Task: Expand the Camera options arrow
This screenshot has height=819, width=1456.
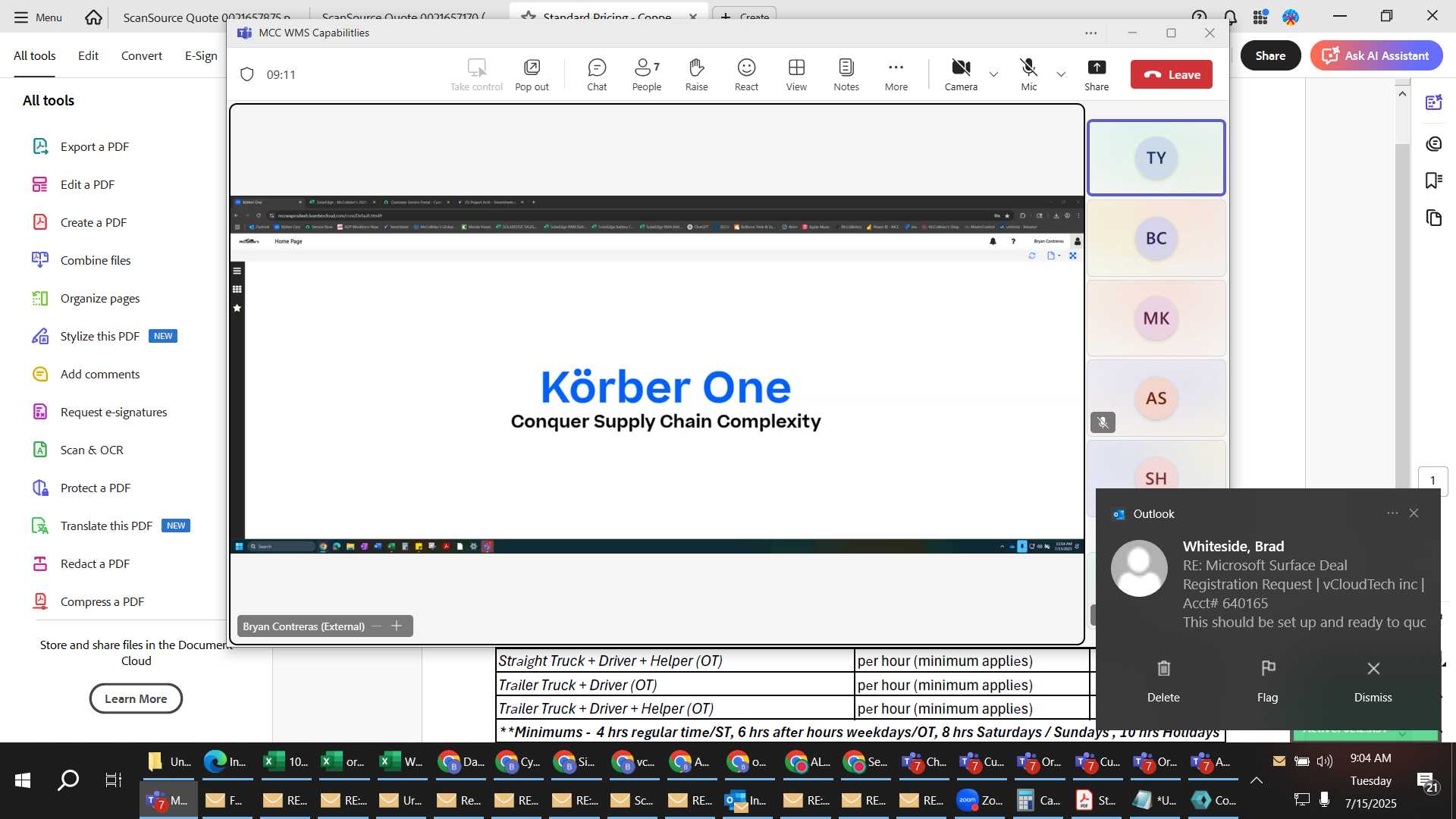Action: point(993,74)
